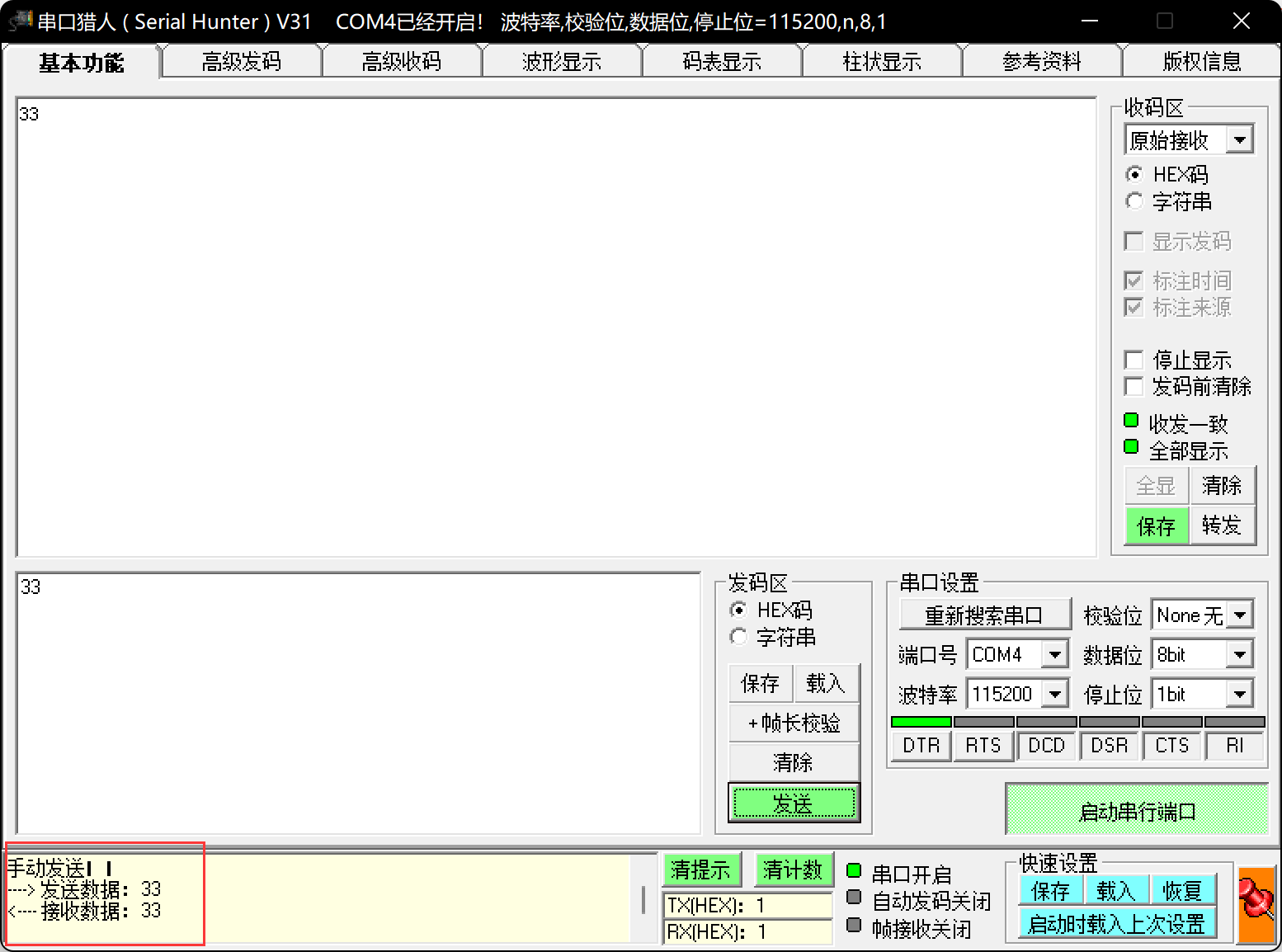Click the red pushpin icon
The image size is (1282, 952).
1256,904
